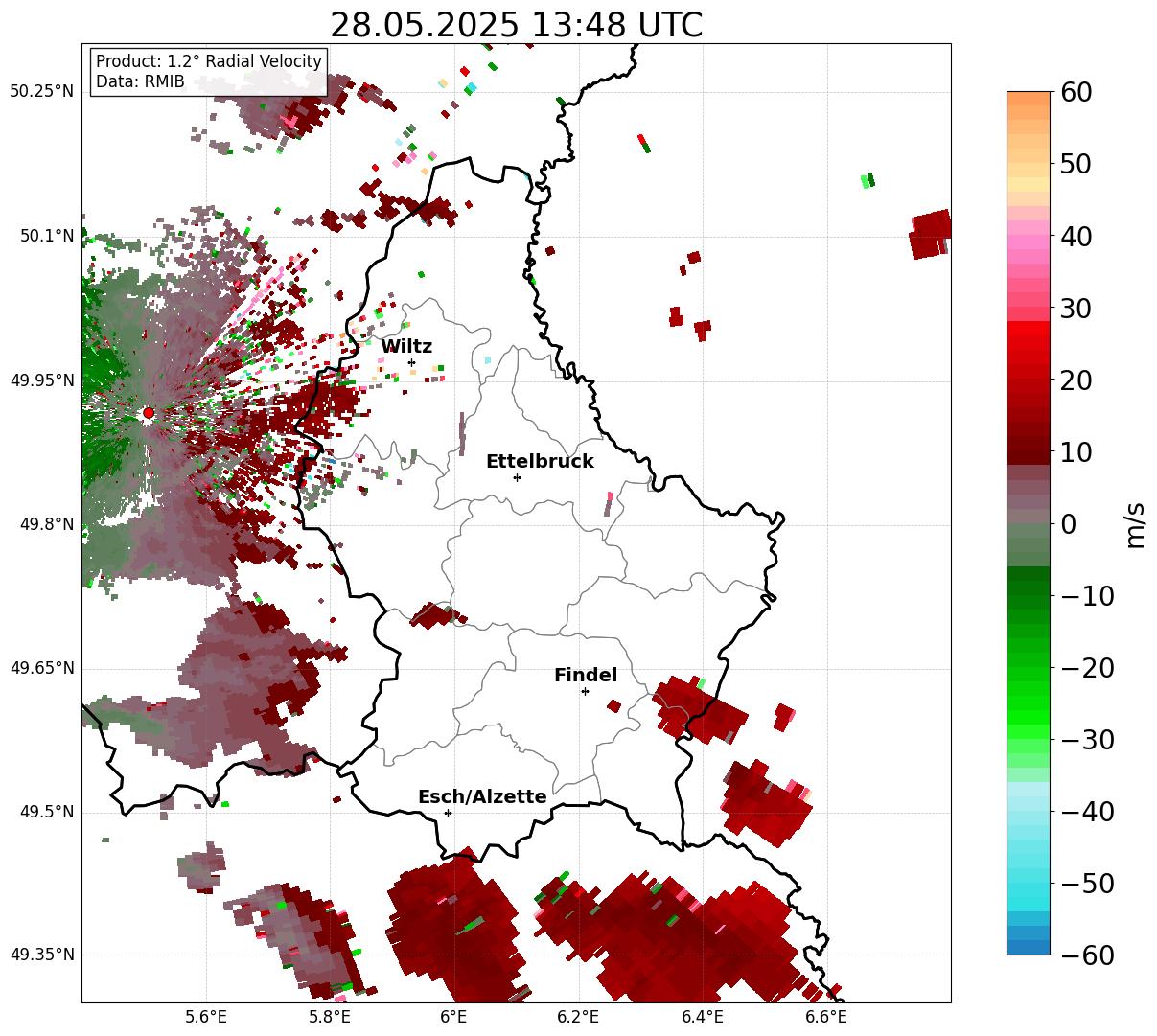Click the colorbar tick label −40
The image size is (1157, 1036).
click(x=1087, y=811)
